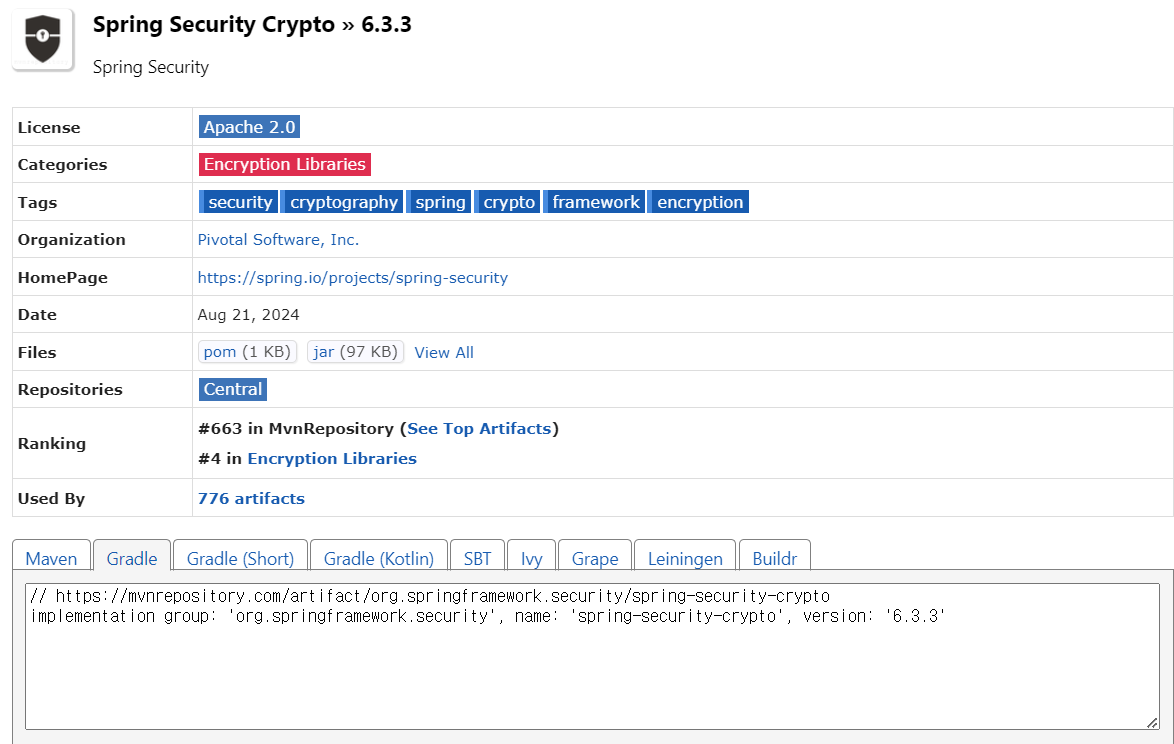Click the License row label
The image size is (1174, 744).
click(49, 128)
